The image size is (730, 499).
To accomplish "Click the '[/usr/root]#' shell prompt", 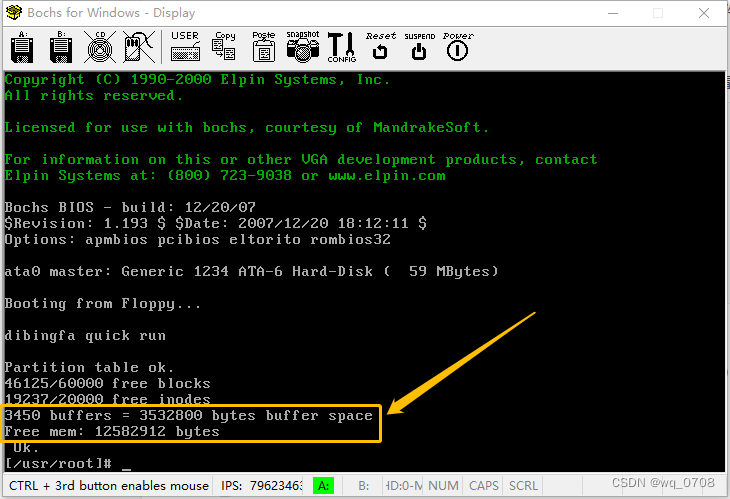I will point(58,464).
